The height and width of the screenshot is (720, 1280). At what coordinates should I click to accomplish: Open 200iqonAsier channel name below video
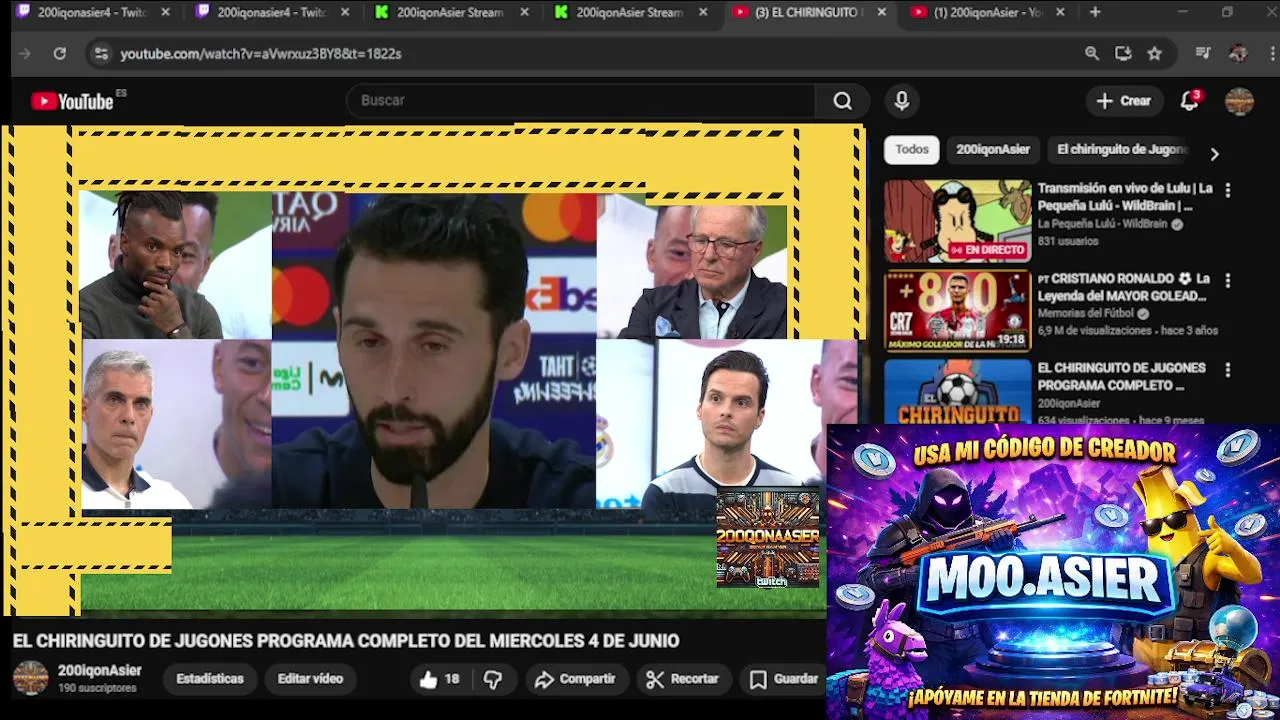pos(100,671)
